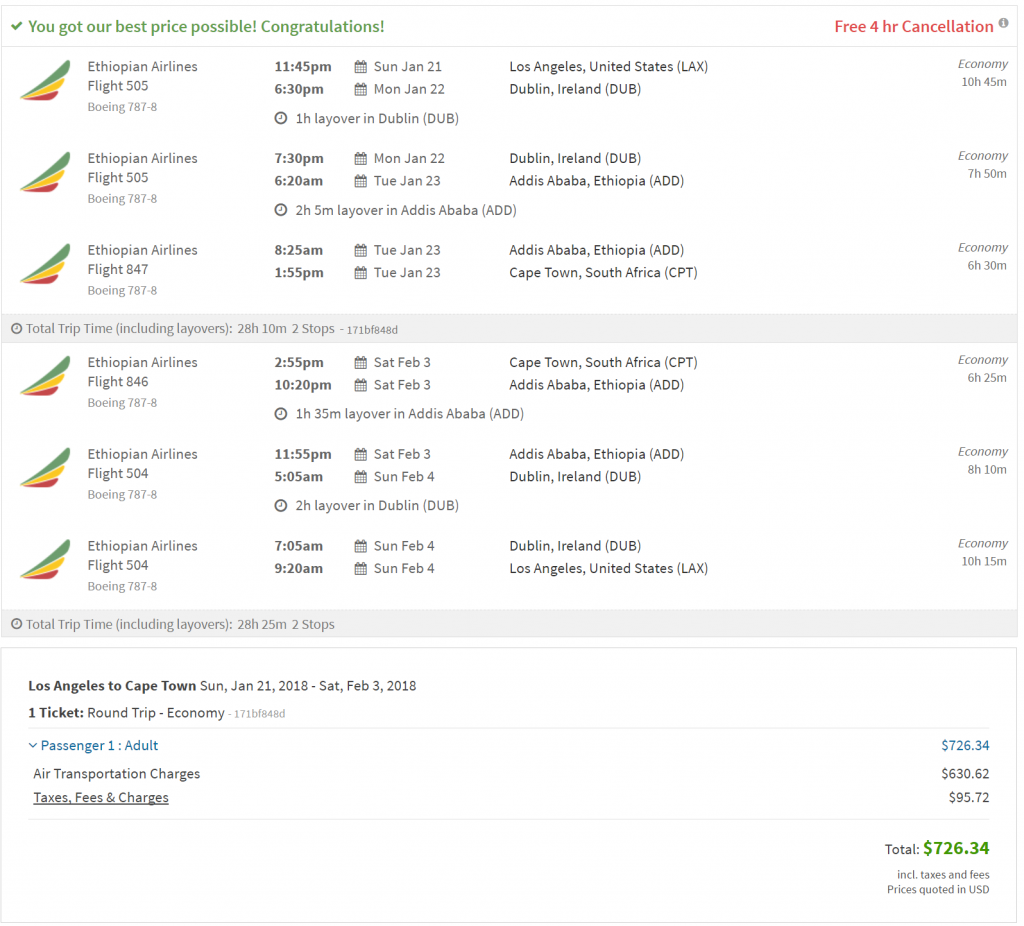Click the 1h 35m layover in Addis Ababa text
Screen dimensions: 1024x926
(x=409, y=414)
